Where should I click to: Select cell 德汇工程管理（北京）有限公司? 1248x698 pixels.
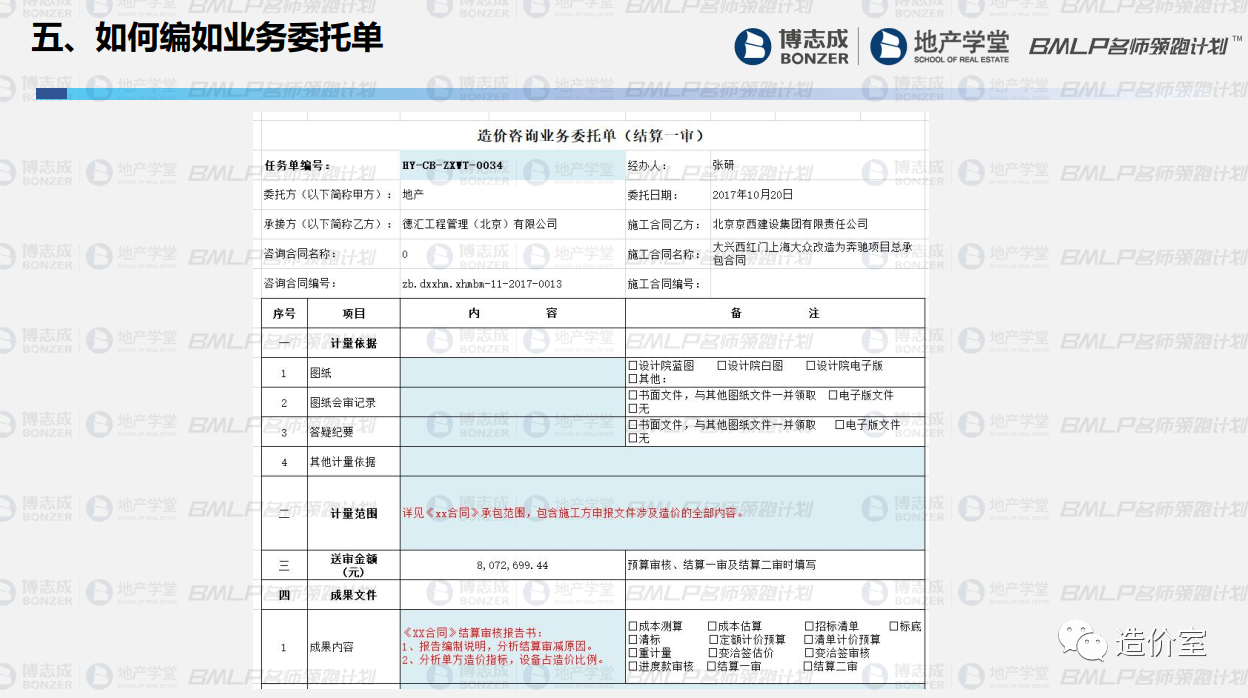point(480,224)
